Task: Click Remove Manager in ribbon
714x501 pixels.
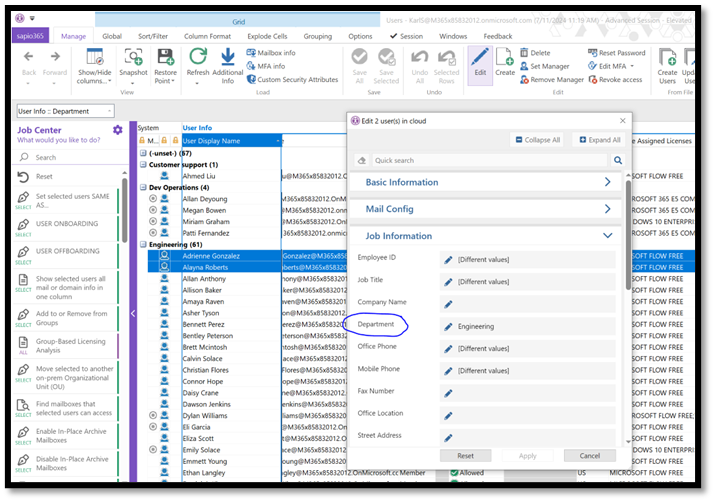Action: (551, 79)
